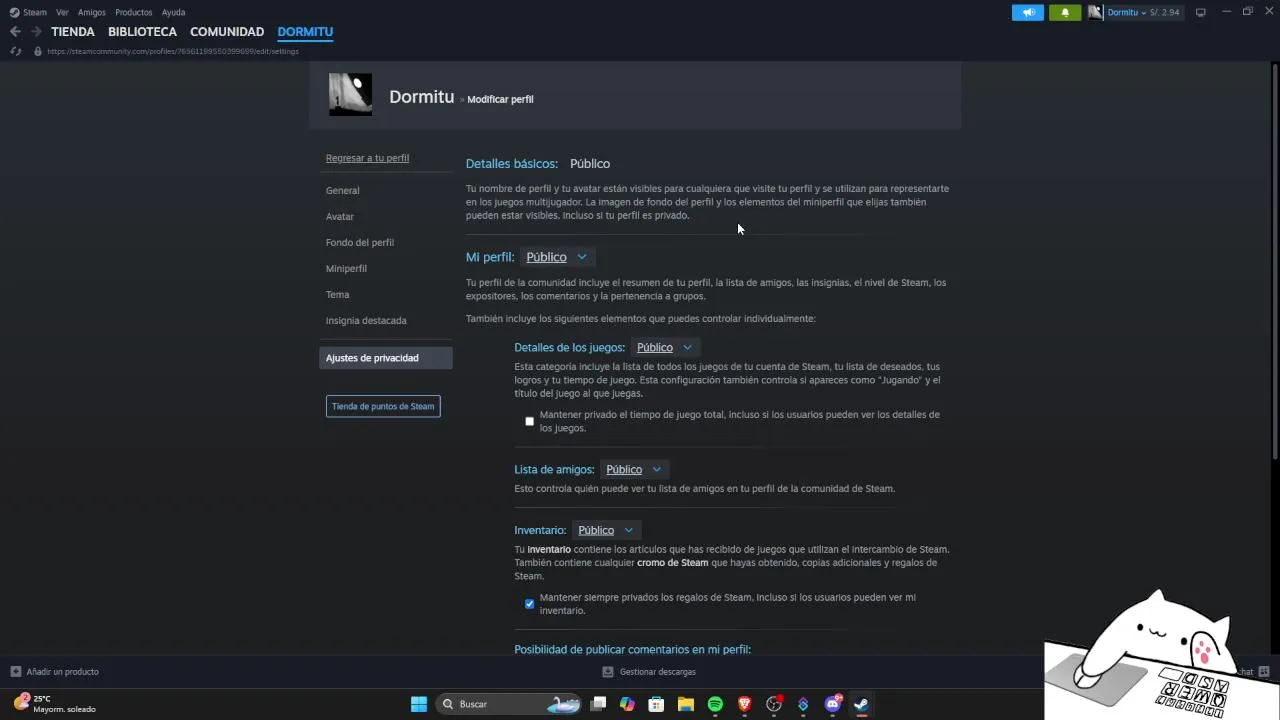Open the Steam menu

coord(35,12)
